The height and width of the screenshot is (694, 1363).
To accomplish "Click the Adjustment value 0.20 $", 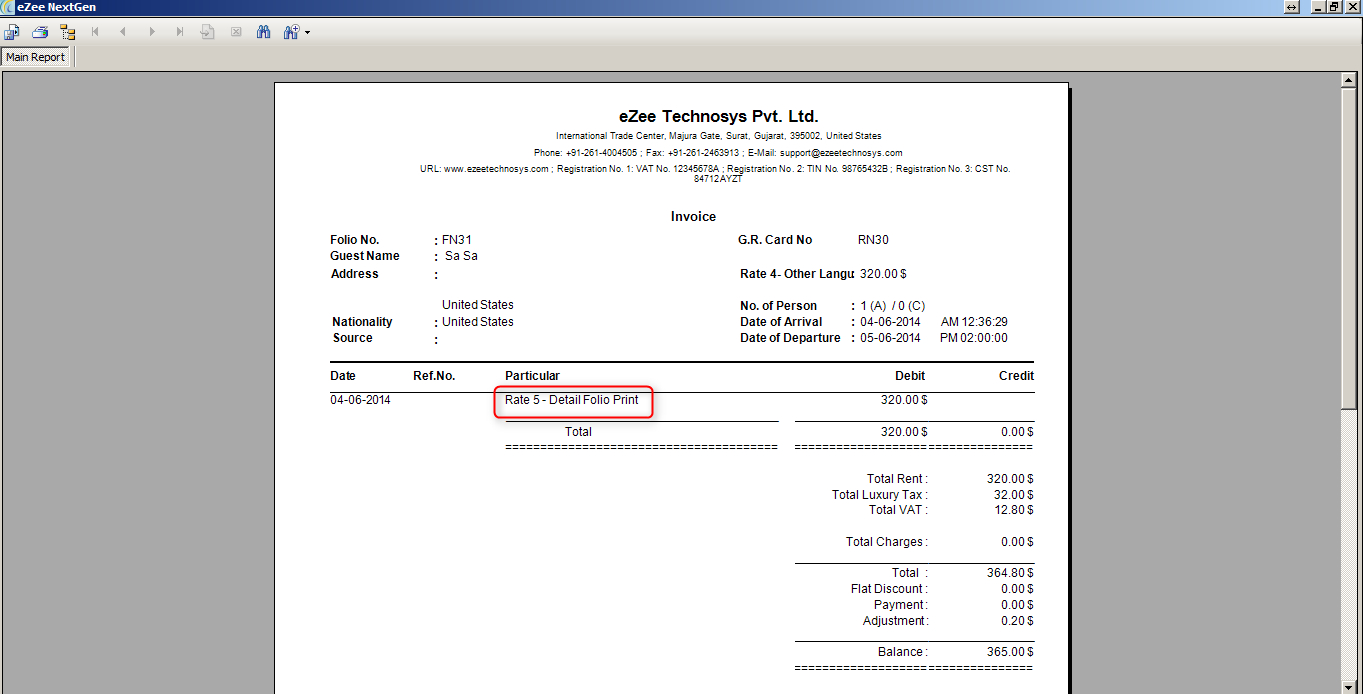I will click(1016, 621).
